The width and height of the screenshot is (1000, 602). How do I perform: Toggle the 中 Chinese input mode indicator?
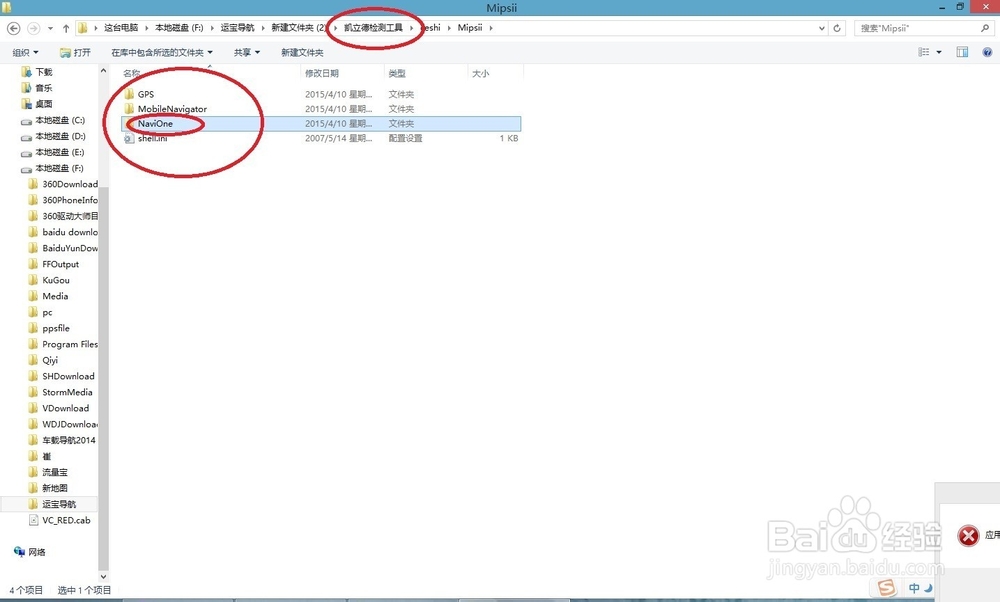pyautogui.click(x=915, y=588)
